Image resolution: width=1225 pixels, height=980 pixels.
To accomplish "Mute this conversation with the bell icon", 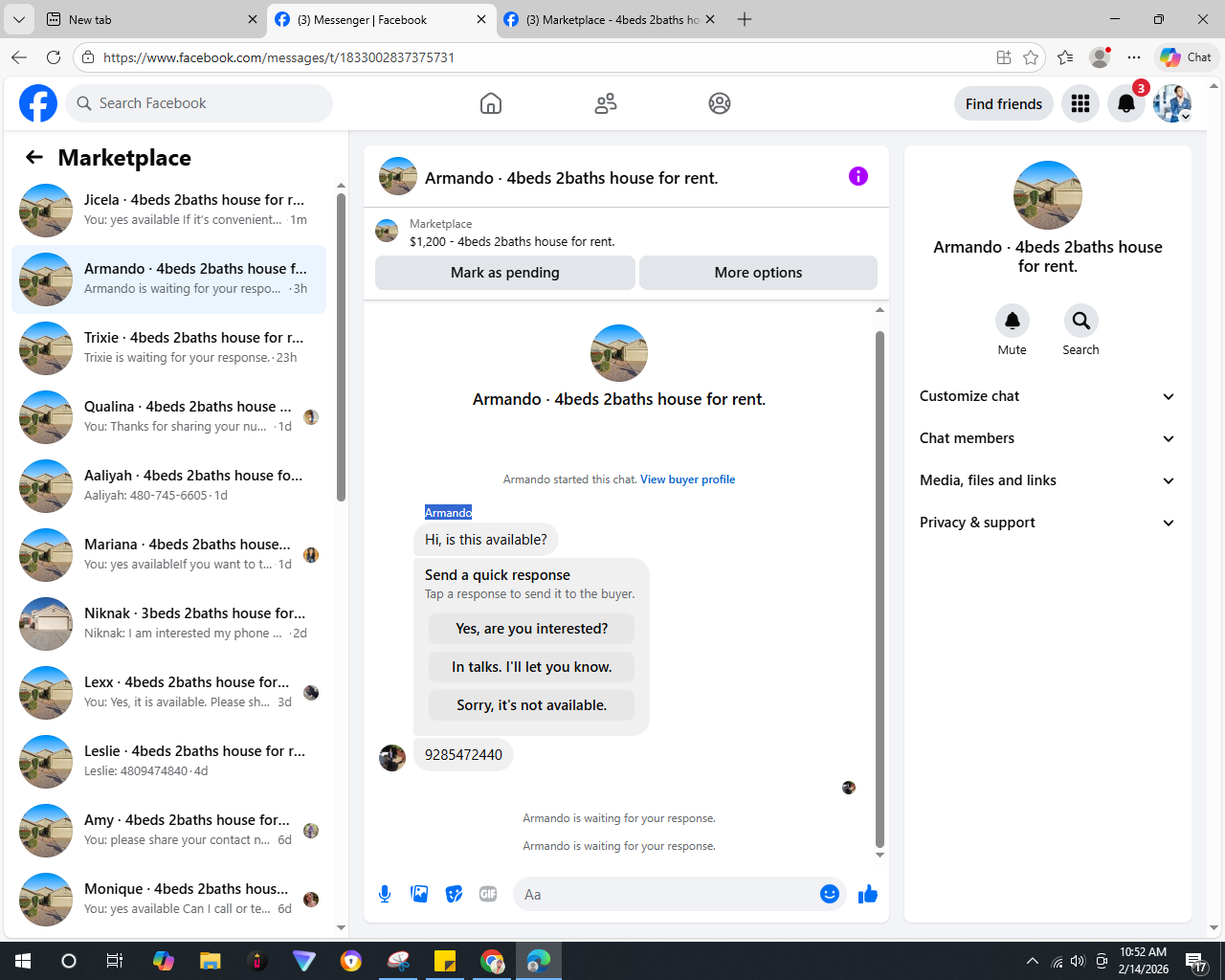I will tap(1012, 321).
